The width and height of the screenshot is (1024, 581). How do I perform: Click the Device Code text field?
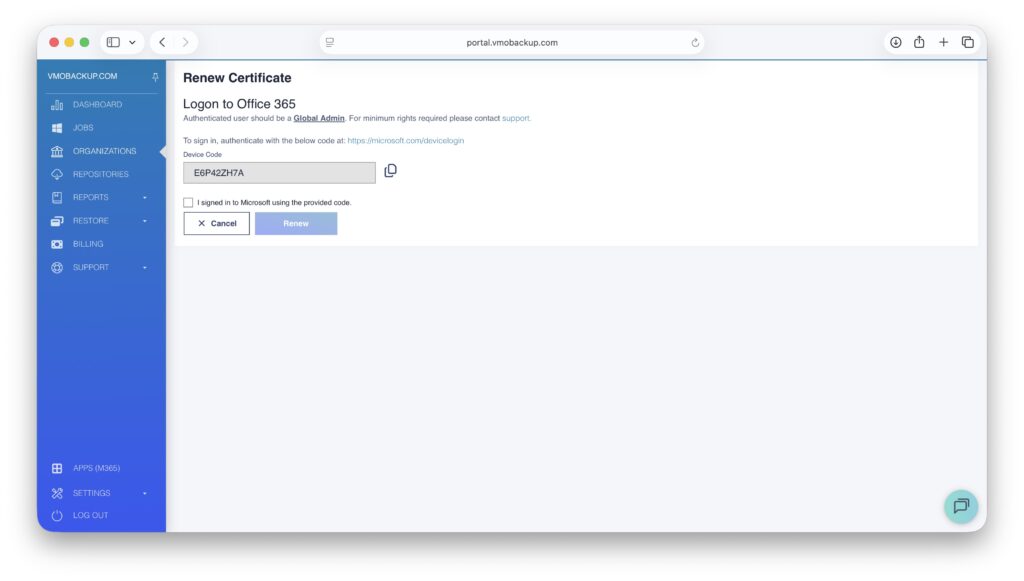tap(279, 173)
